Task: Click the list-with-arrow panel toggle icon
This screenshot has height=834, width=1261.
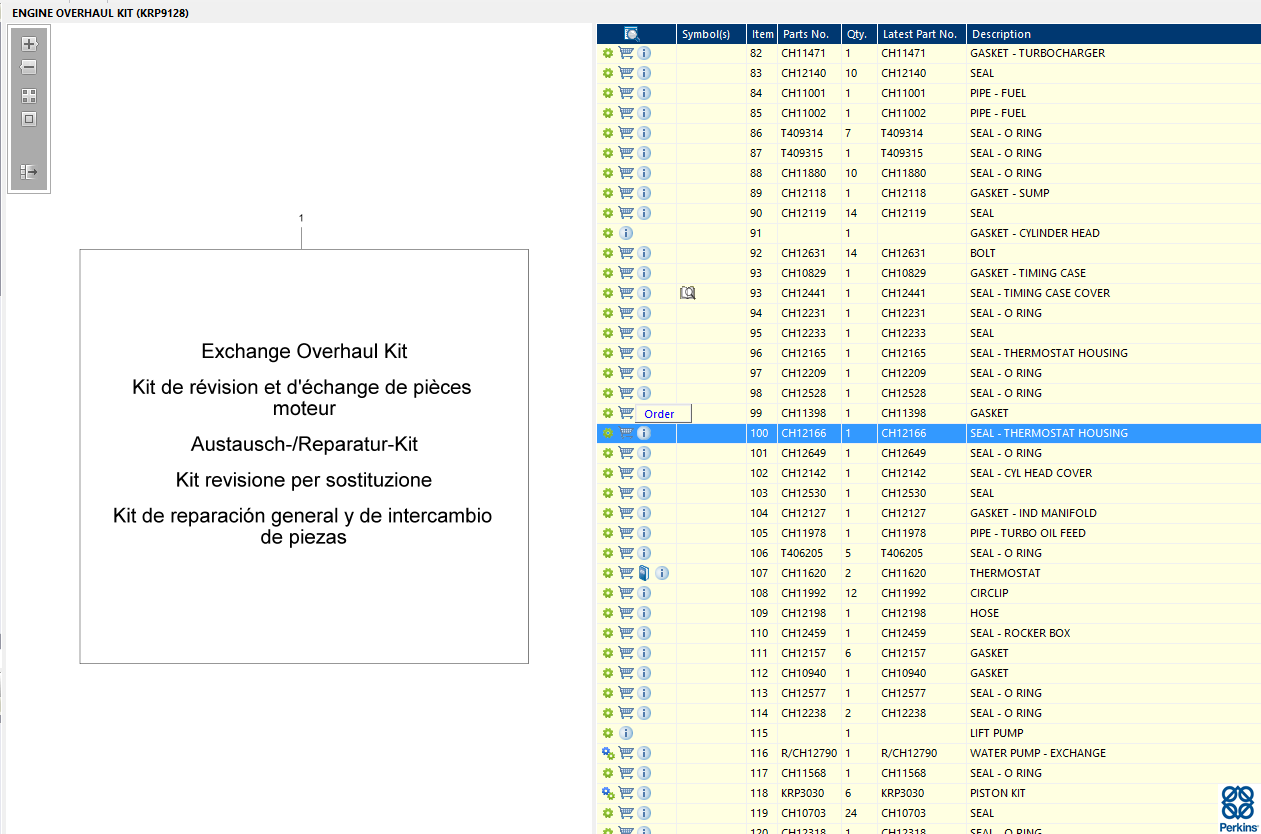Action: (x=29, y=172)
